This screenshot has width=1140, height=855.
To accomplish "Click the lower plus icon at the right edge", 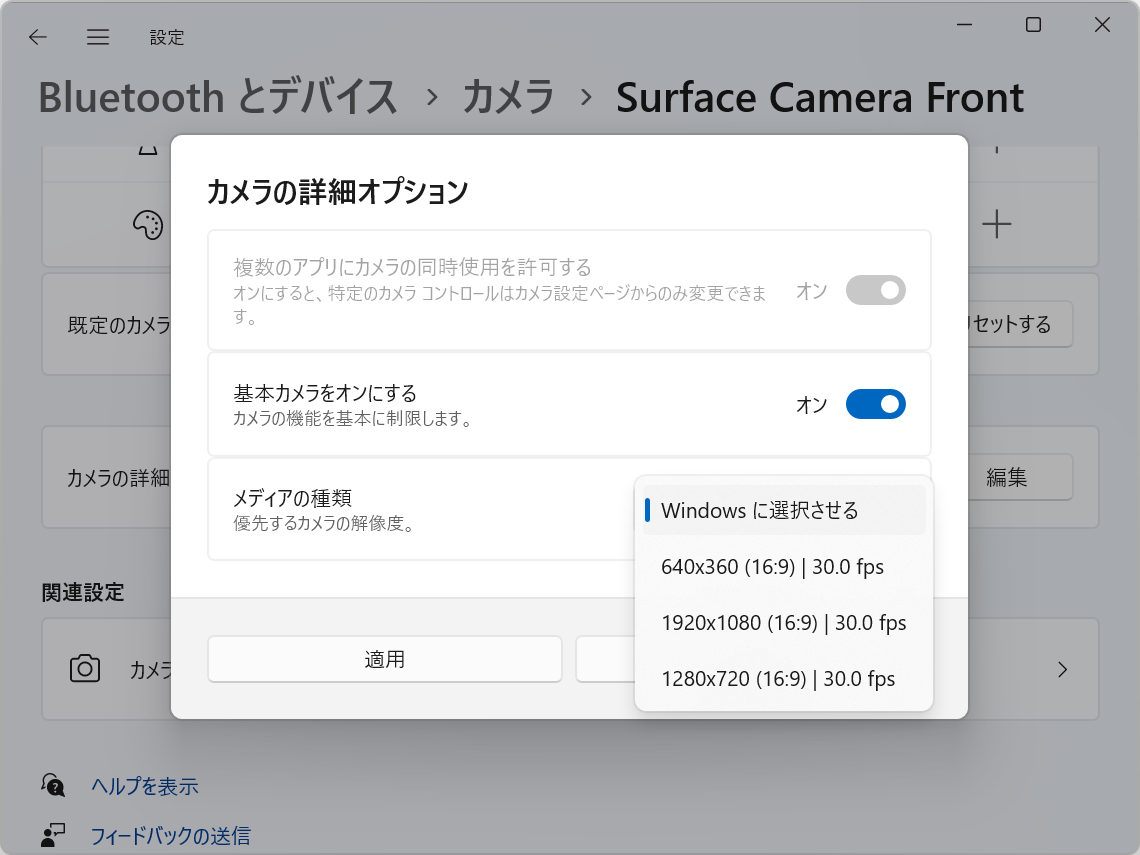I will [x=996, y=225].
